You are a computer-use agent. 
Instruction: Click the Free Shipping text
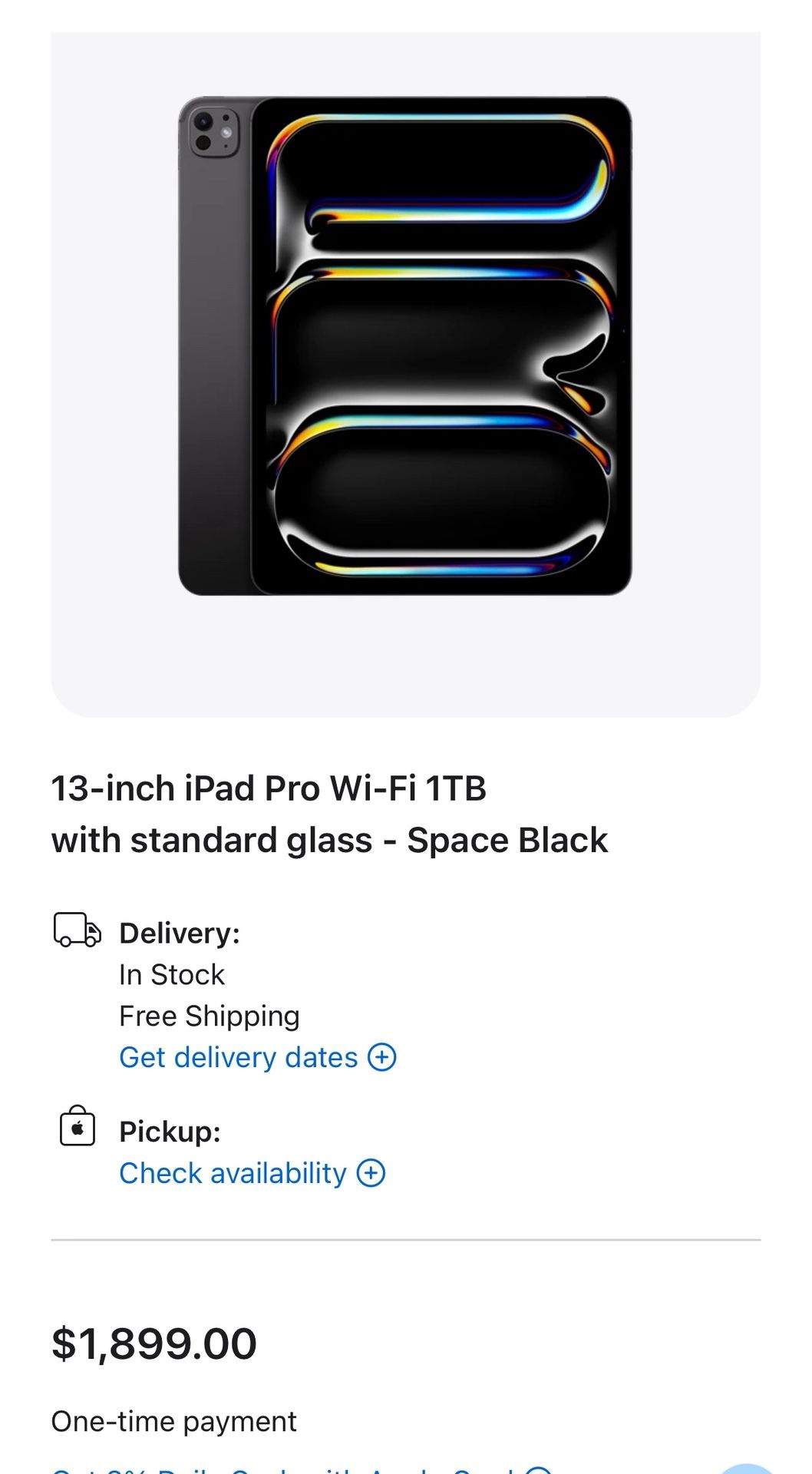click(209, 1016)
